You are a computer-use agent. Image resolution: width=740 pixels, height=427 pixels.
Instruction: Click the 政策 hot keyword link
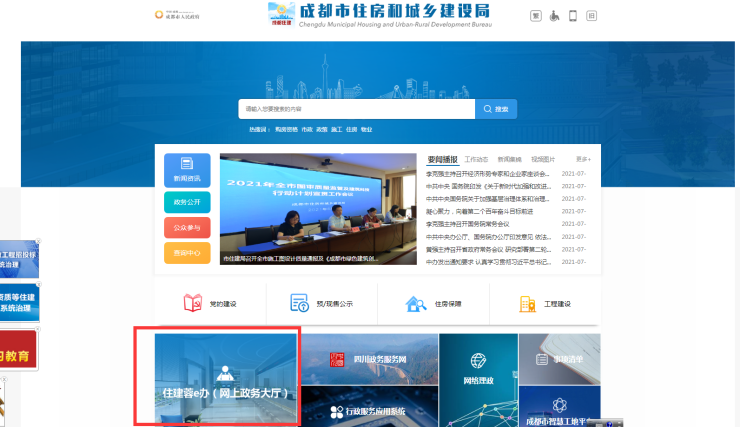322,129
